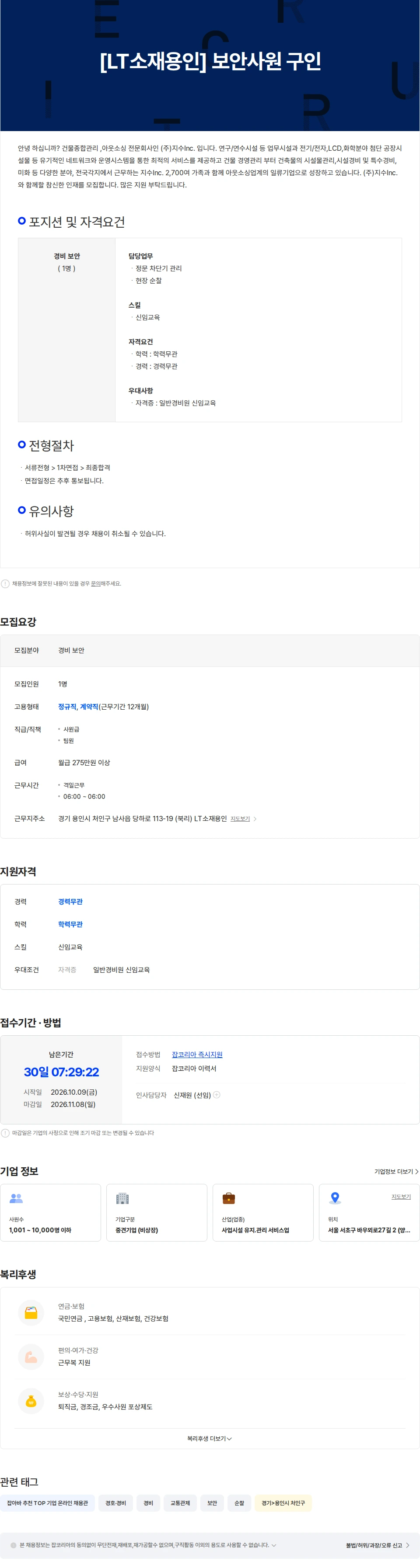
Task: Select the 교통관제 tag
Action: (180, 1503)
